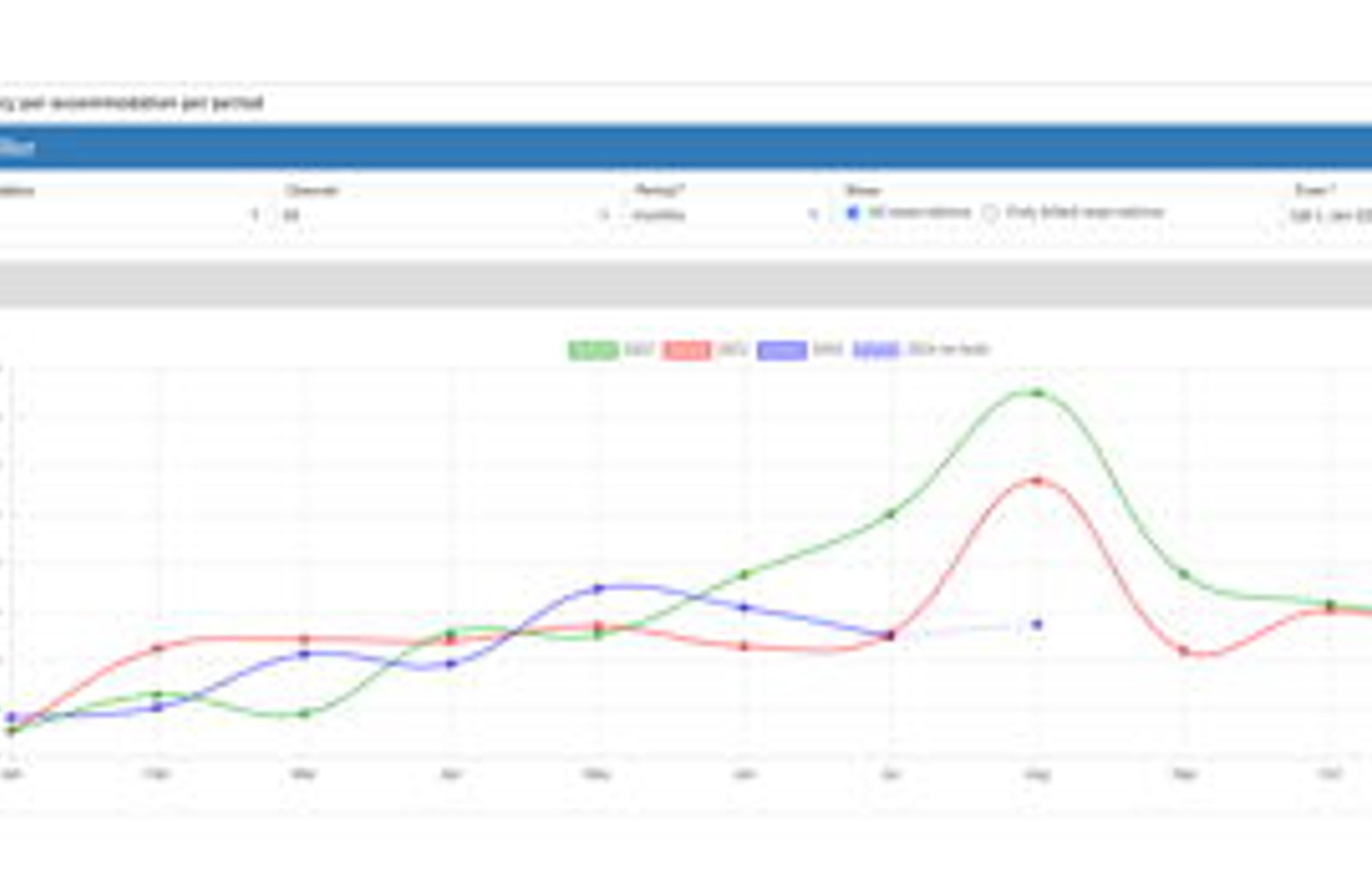
Task: Open the leftmost filter dropdown, left of Channel
Action: (130, 215)
